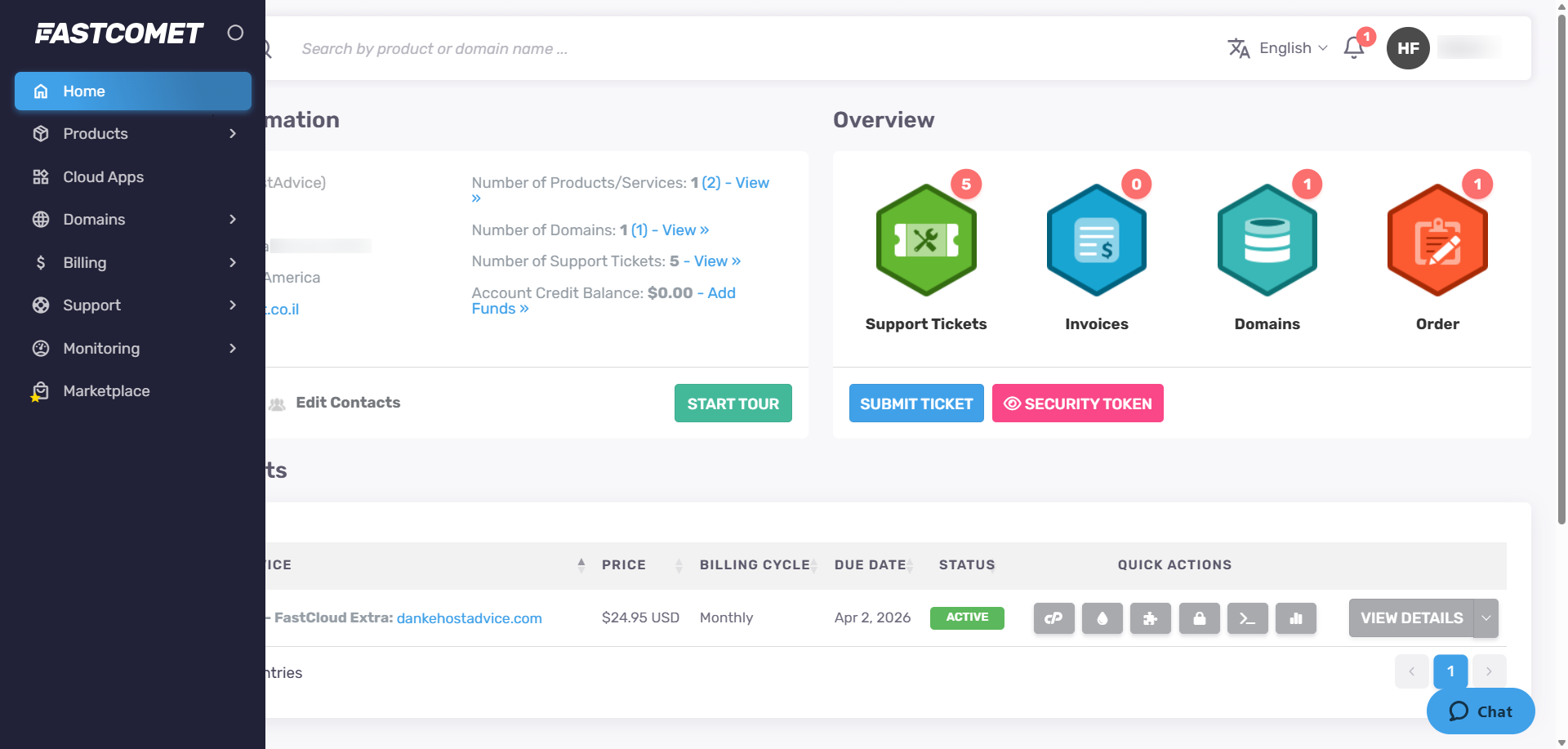Click the puzzle piece quick action icon
Screen dimensions: 1568x749
1151,618
